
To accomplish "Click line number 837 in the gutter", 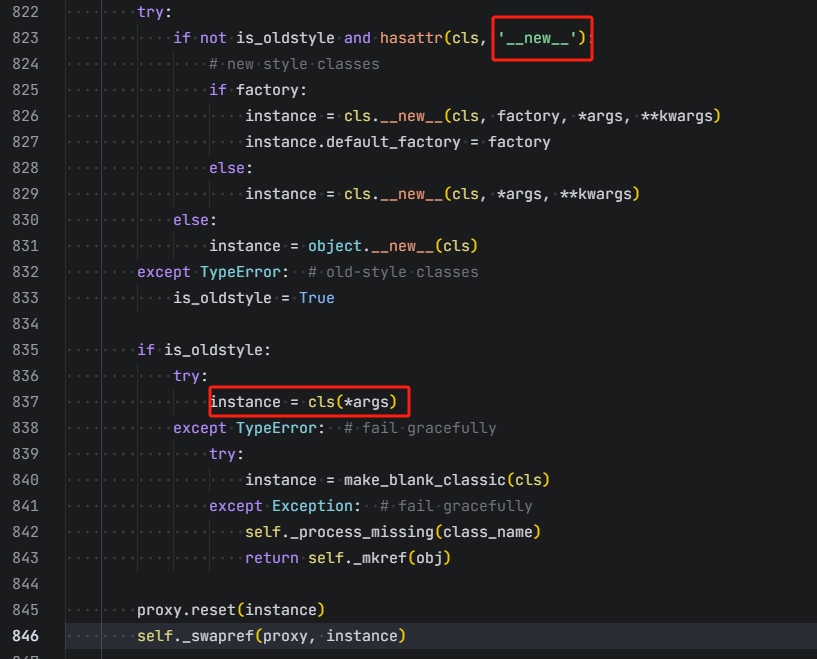I will pyautogui.click(x=21, y=402).
